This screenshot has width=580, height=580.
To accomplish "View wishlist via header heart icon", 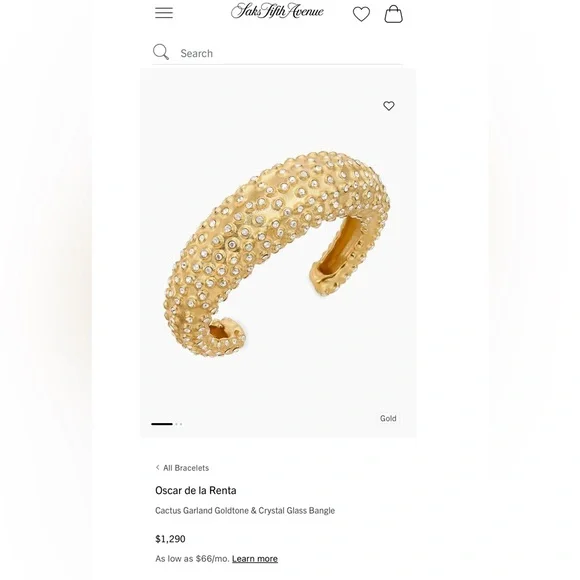I will click(x=361, y=14).
